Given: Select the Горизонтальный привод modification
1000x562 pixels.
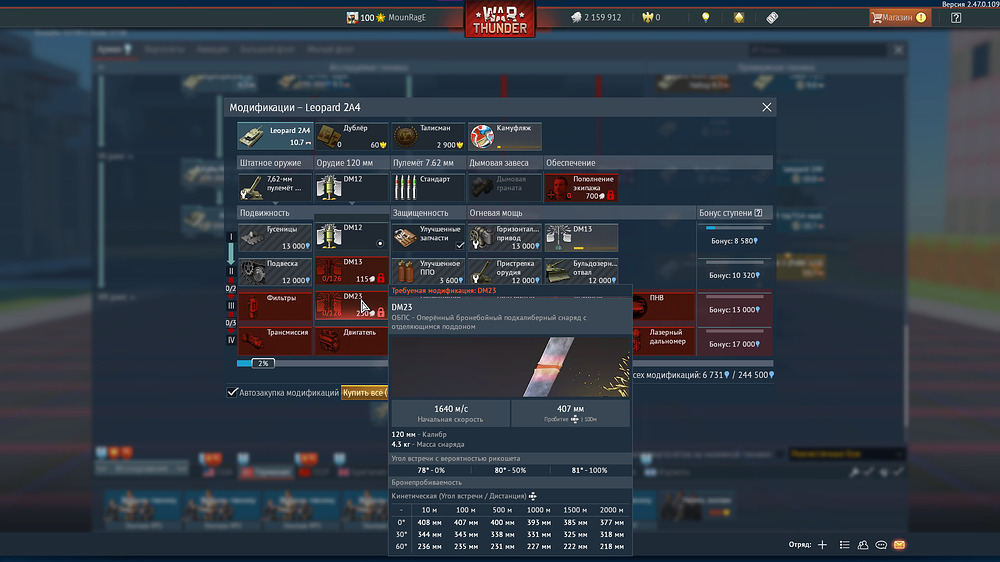Looking at the screenshot, I should click(504, 237).
